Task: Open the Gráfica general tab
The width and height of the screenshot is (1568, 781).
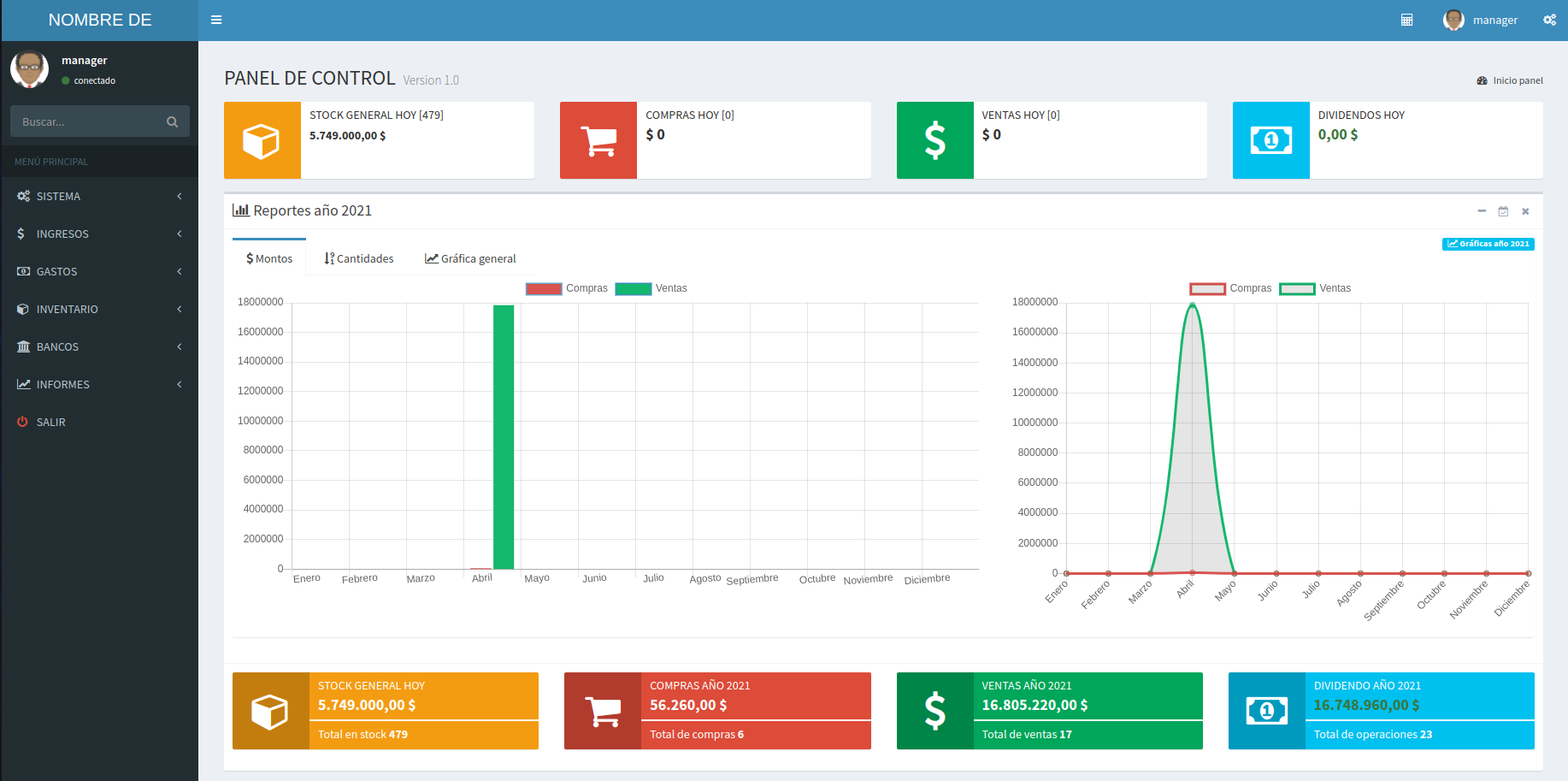Action: [470, 258]
